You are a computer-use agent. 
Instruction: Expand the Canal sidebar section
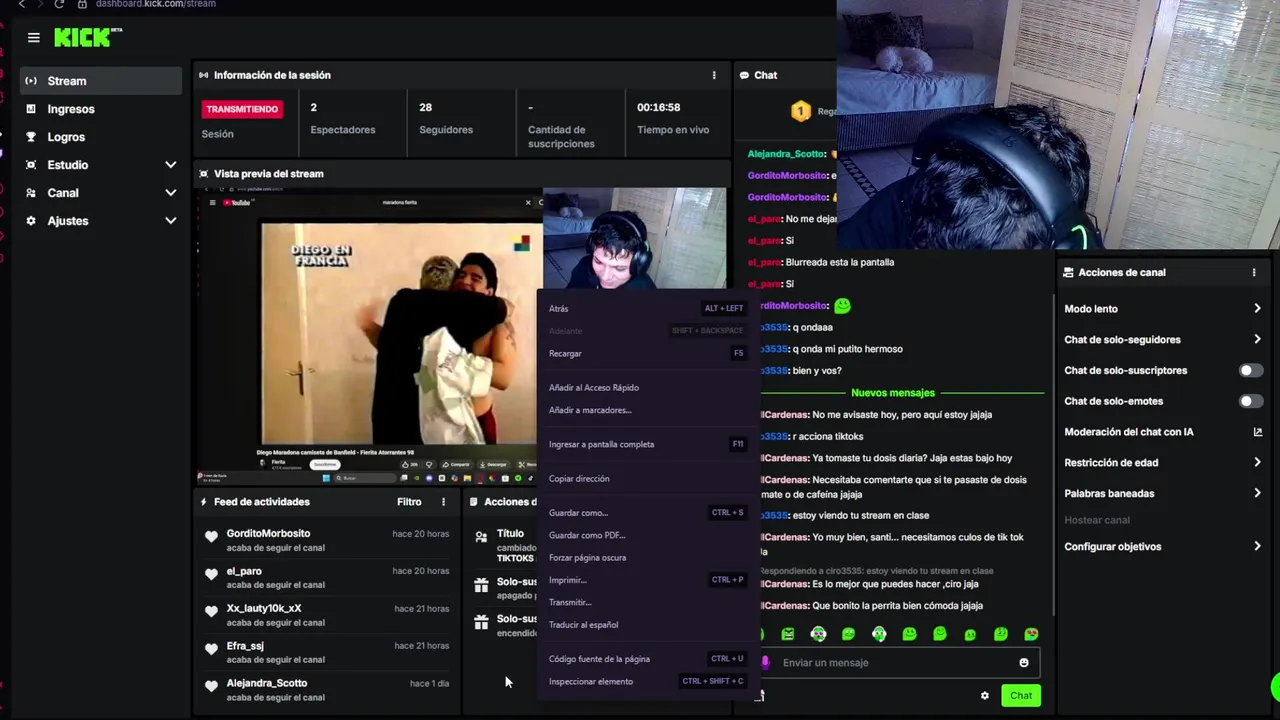tap(170, 193)
